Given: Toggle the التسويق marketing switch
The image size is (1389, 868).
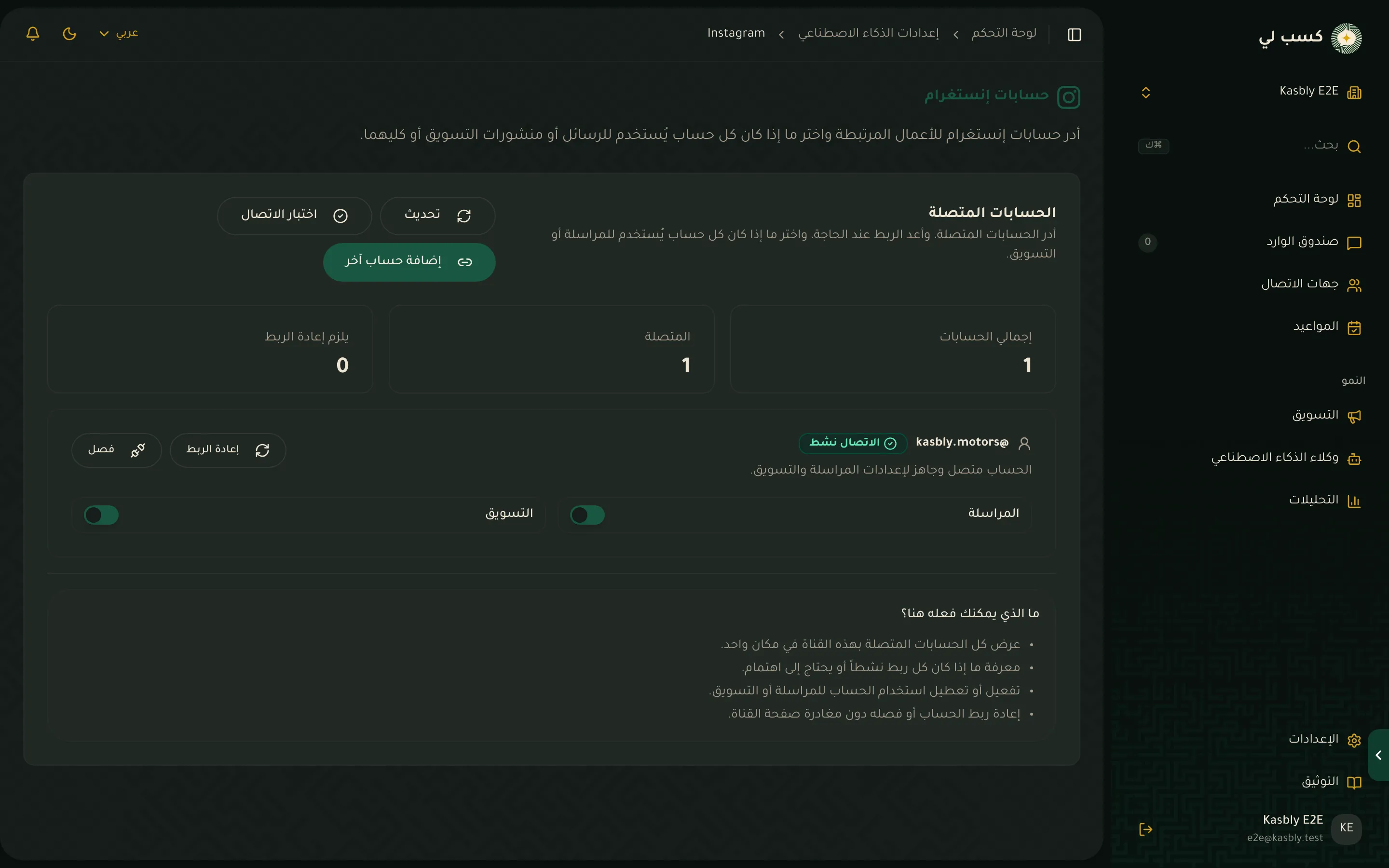Looking at the screenshot, I should coord(102,515).
